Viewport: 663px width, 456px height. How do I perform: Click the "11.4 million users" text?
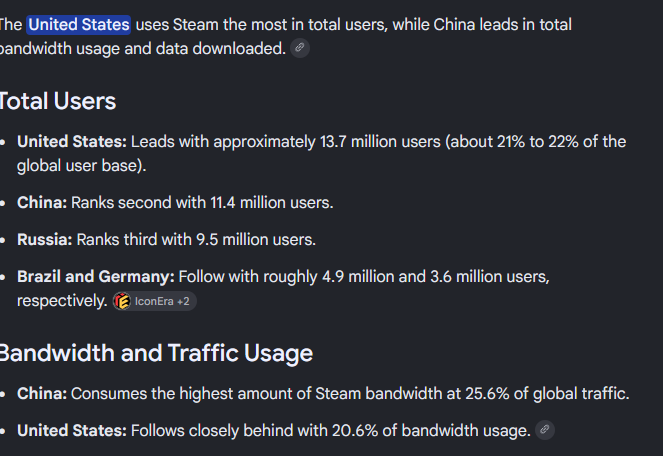pyautogui.click(x=270, y=203)
